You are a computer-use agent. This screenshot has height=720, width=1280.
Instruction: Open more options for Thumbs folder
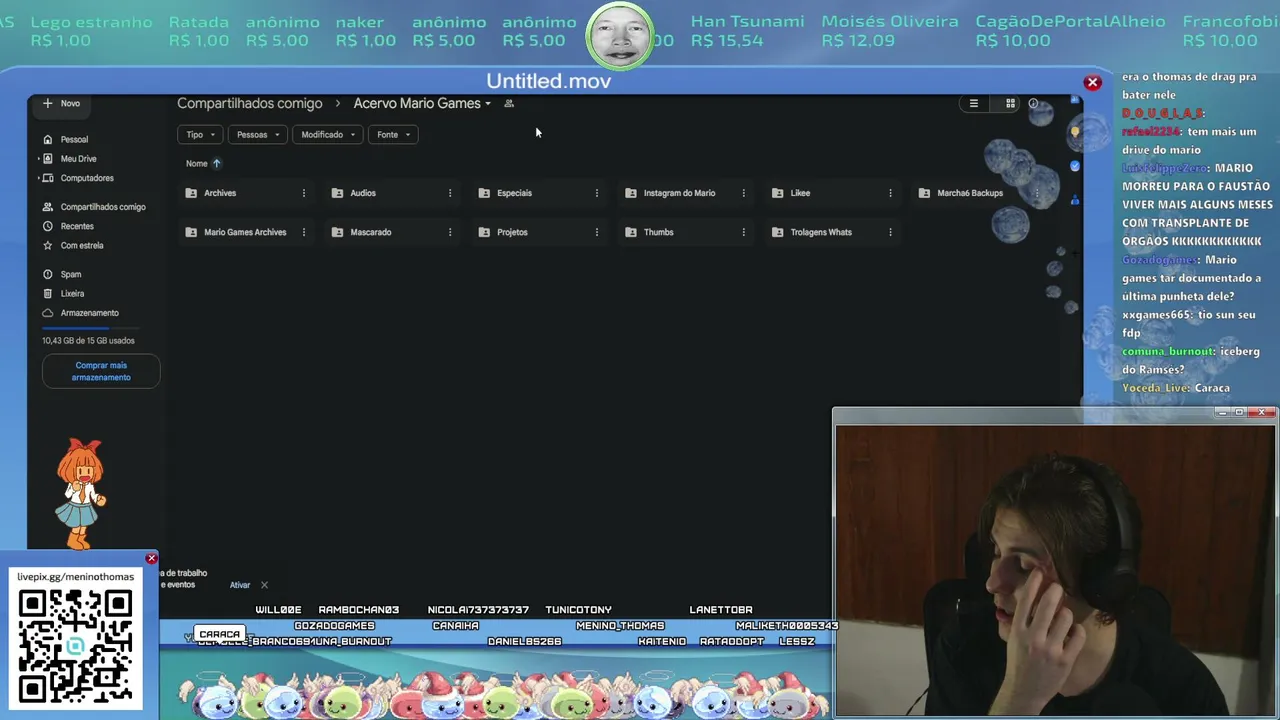743,232
